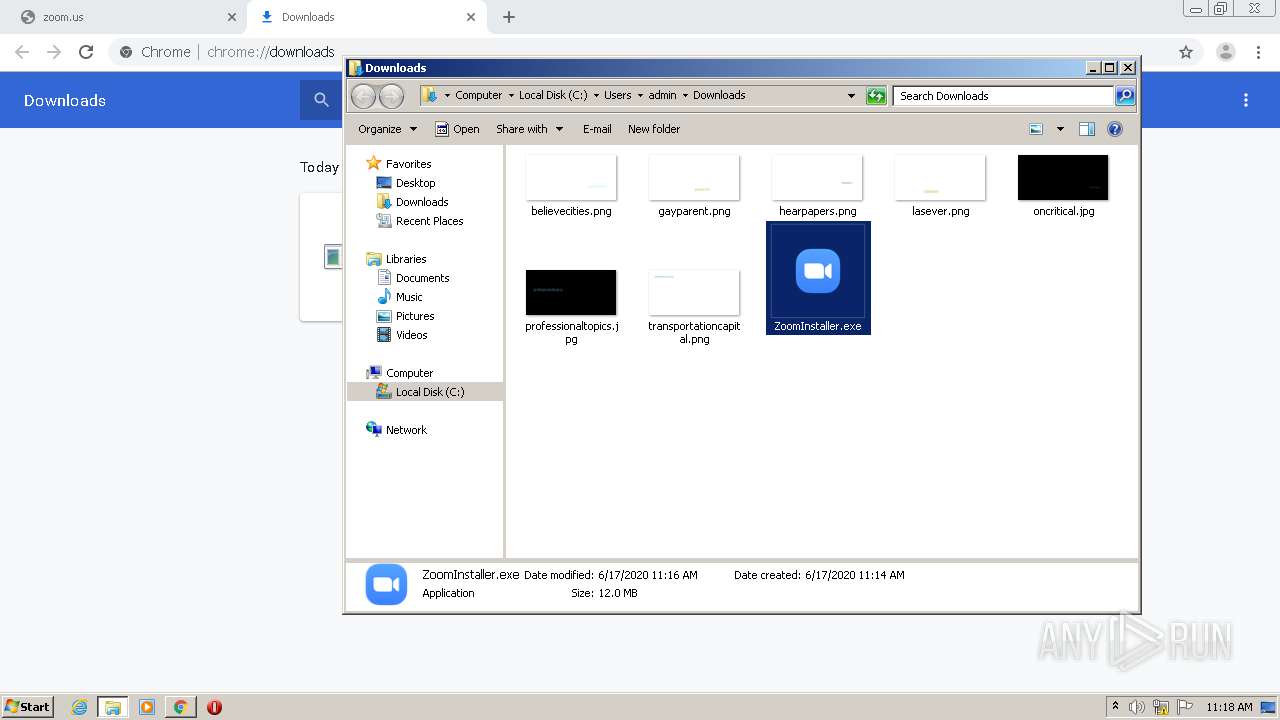Click taskbar clock 11:18 AM
The width and height of the screenshot is (1280, 720).
click(x=1229, y=707)
